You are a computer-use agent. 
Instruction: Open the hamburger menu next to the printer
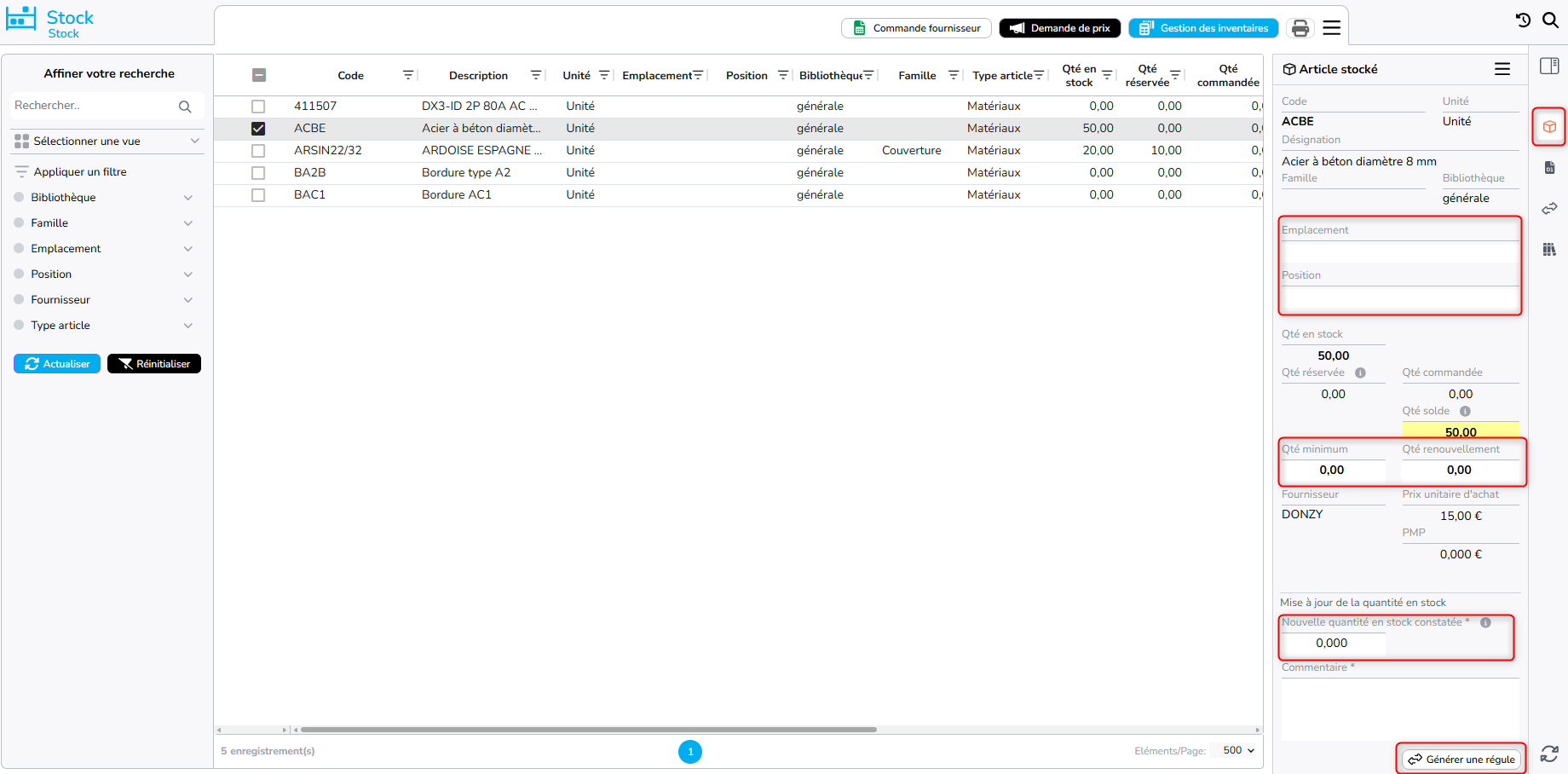tap(1332, 28)
